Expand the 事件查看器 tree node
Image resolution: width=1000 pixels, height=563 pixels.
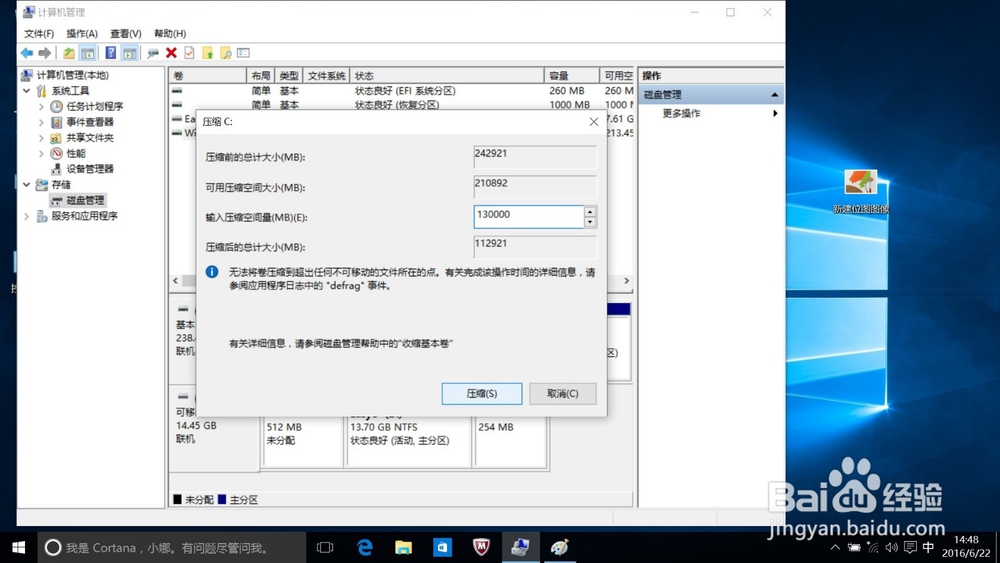41,122
